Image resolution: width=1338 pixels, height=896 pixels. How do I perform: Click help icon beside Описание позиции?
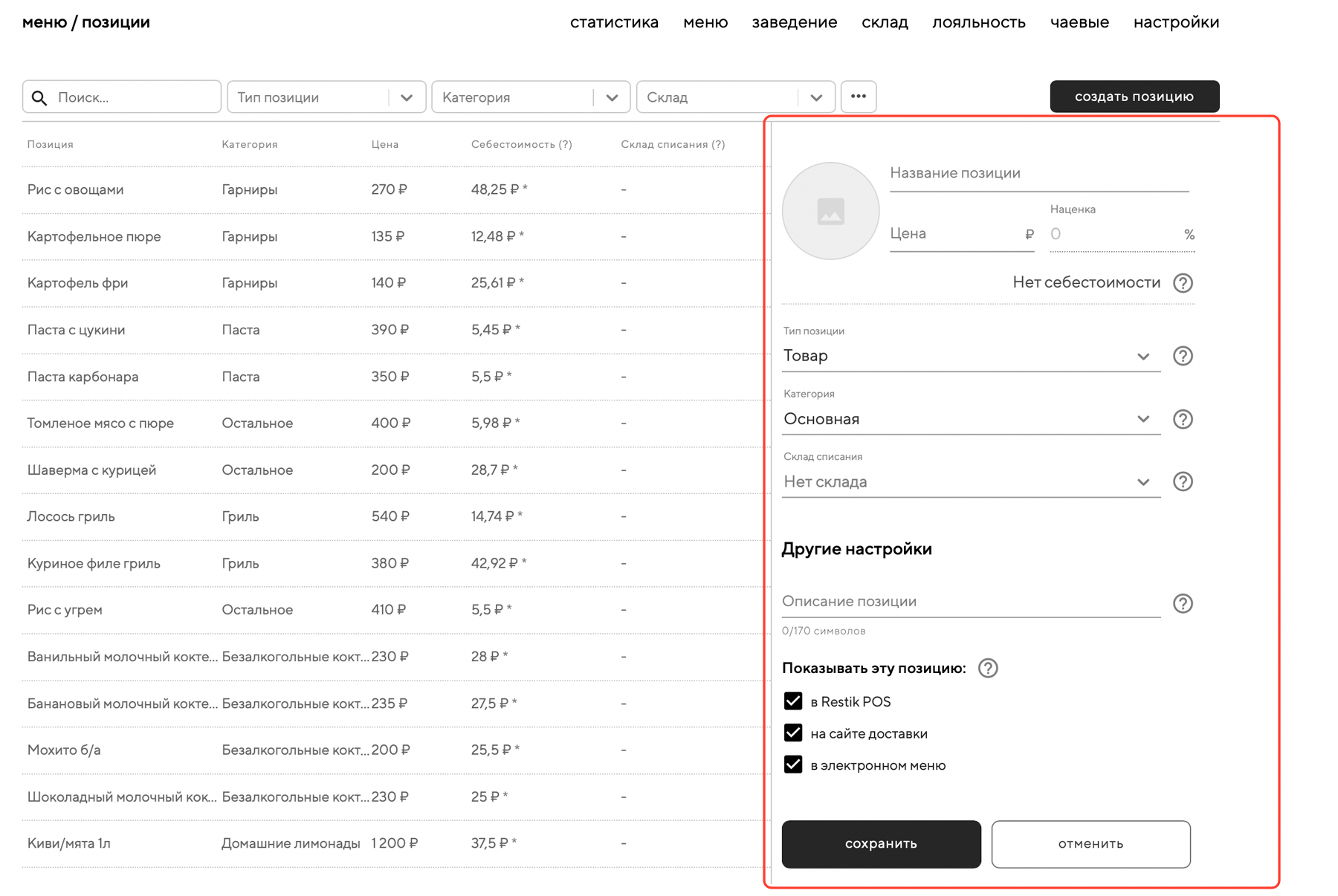(1183, 603)
